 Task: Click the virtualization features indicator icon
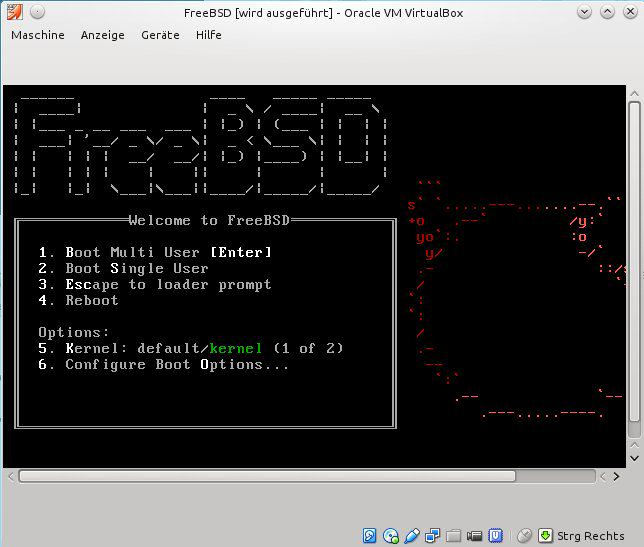pos(495,536)
